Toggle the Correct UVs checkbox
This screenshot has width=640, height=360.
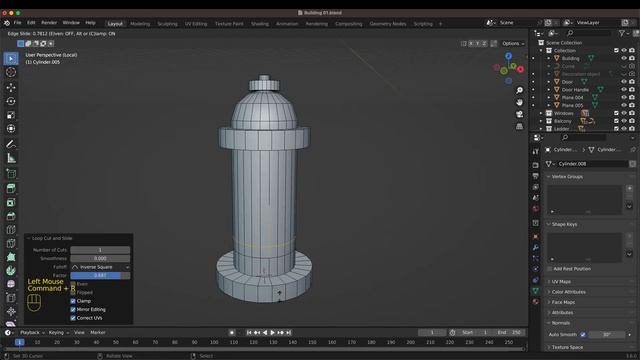[x=73, y=318]
